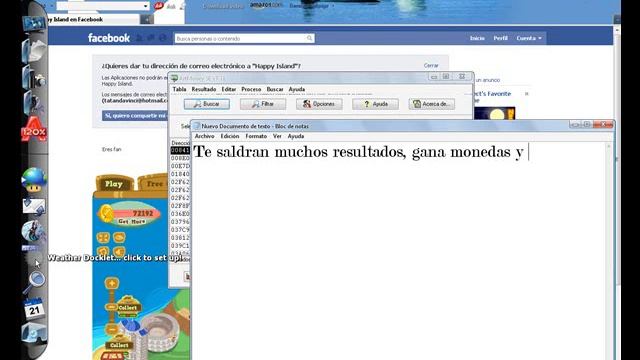
Task: Open Facebook messages icon
Action: point(151,38)
